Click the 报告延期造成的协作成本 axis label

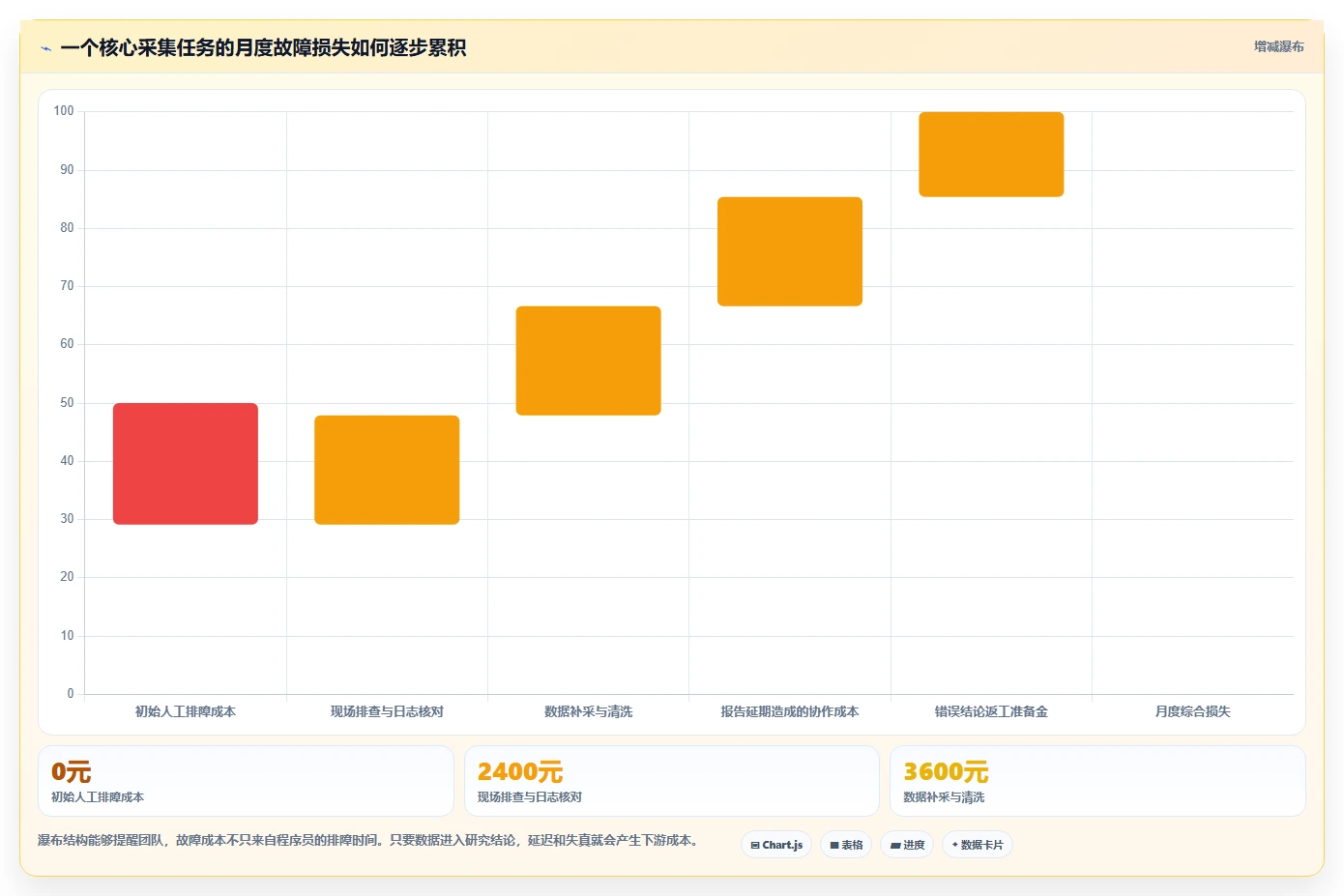pyautogui.click(x=790, y=711)
